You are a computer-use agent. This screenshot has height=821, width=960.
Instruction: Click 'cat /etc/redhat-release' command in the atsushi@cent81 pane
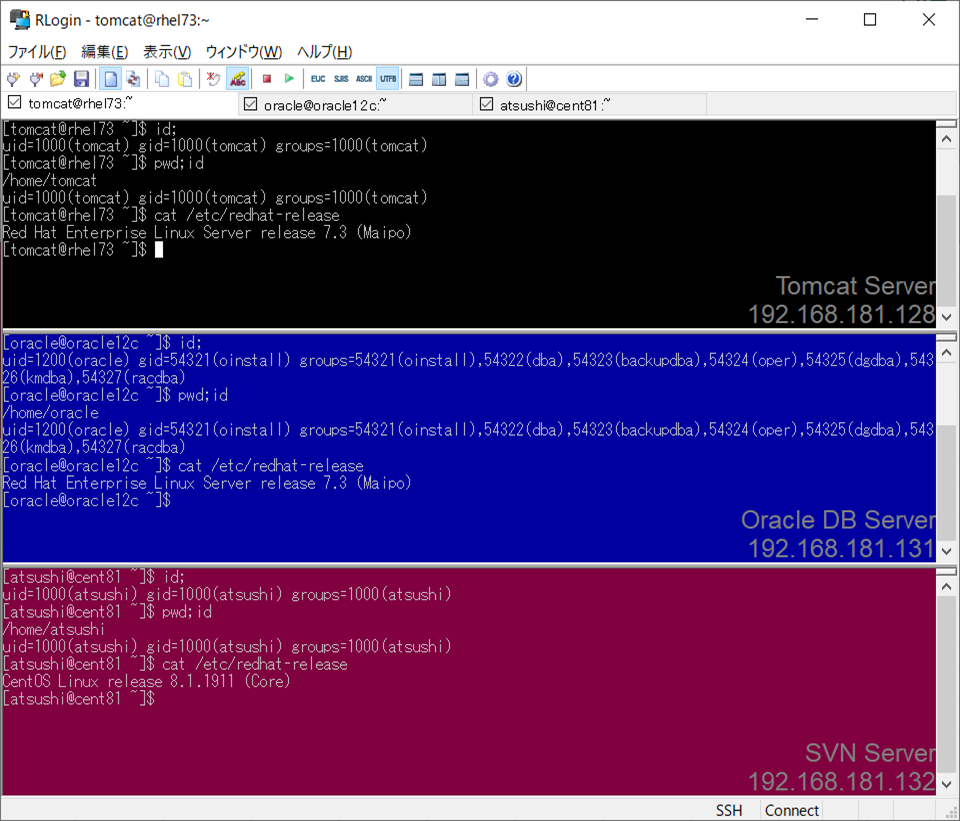pos(255,664)
